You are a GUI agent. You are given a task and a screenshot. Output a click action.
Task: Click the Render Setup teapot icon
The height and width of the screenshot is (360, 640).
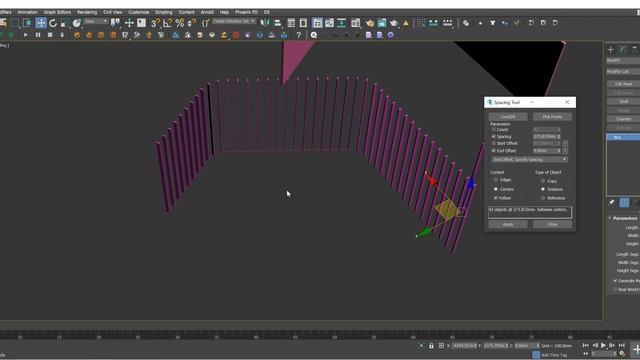pos(370,23)
